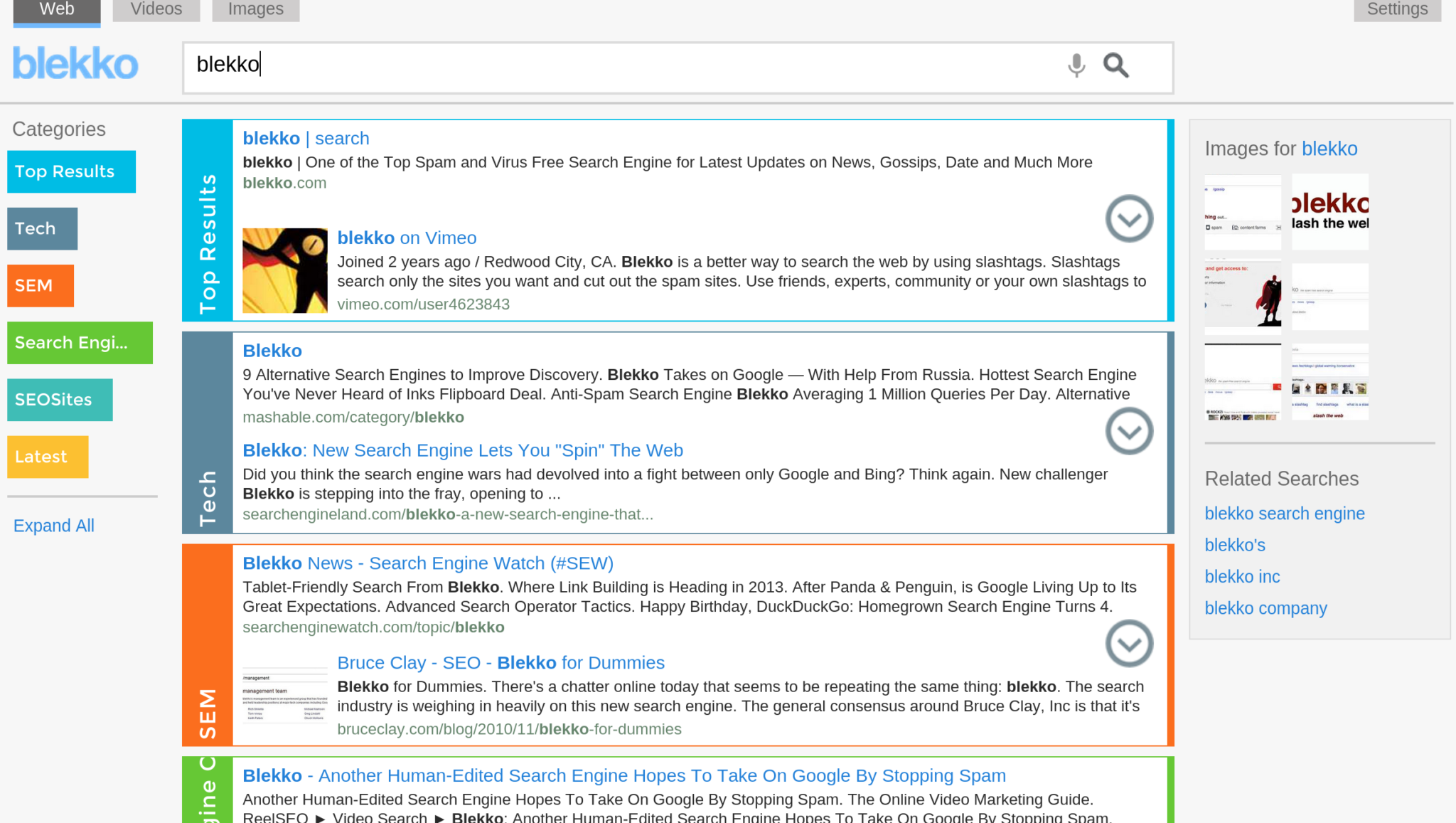The height and width of the screenshot is (823, 1456).
Task: Select the Top Results category
Action: coord(71,171)
